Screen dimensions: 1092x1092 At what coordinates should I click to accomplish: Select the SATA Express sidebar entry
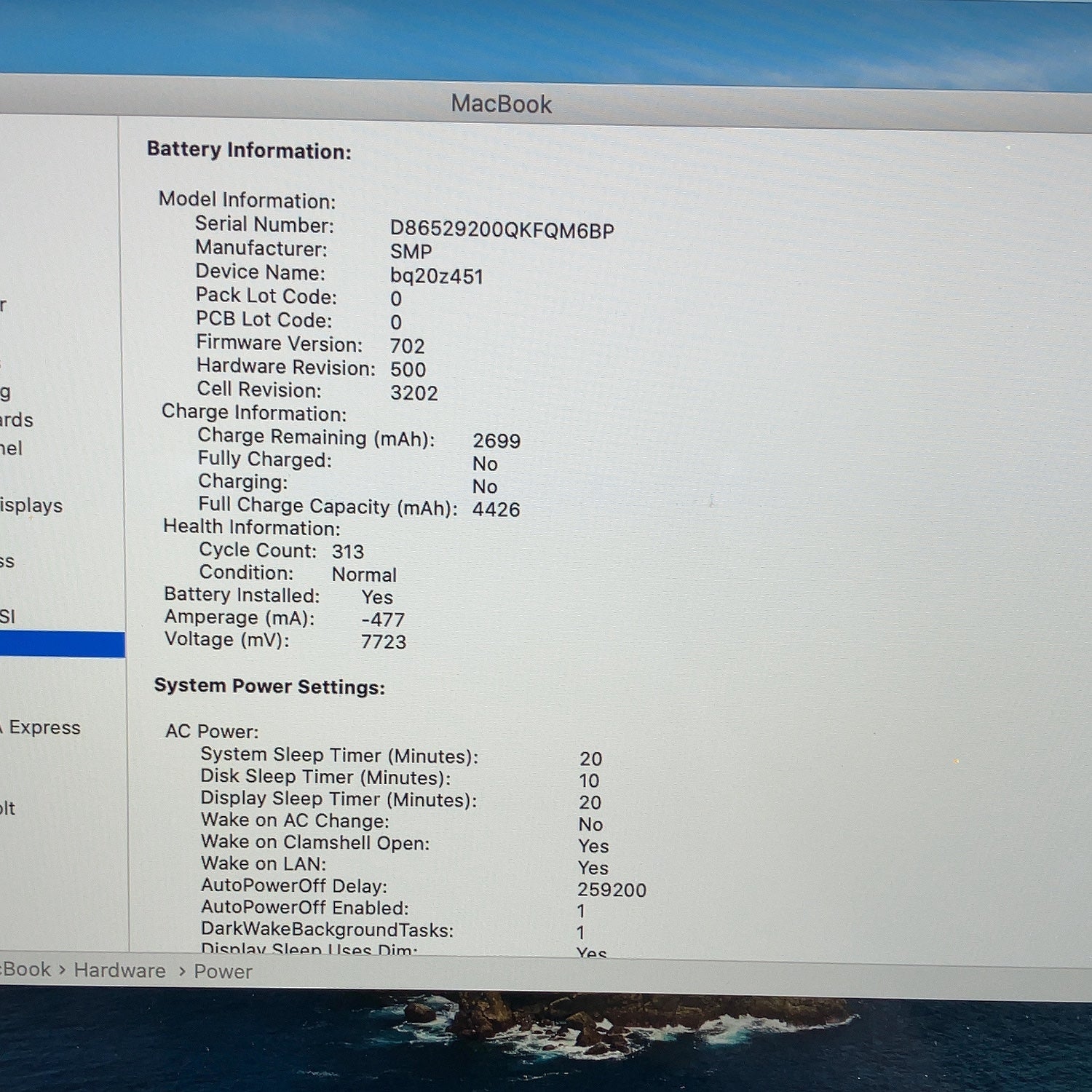pyautogui.click(x=40, y=727)
